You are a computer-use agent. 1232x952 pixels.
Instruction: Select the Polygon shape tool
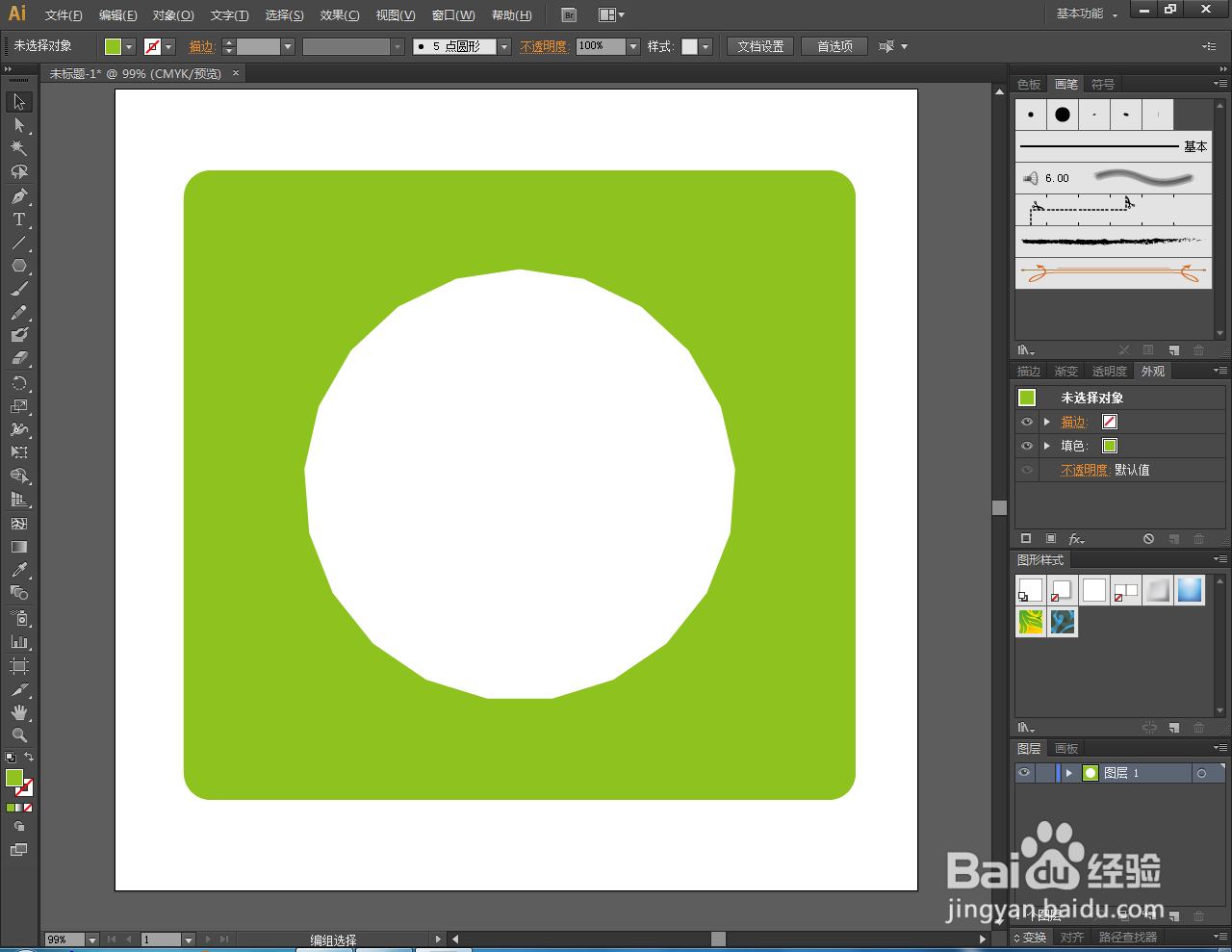point(19,266)
